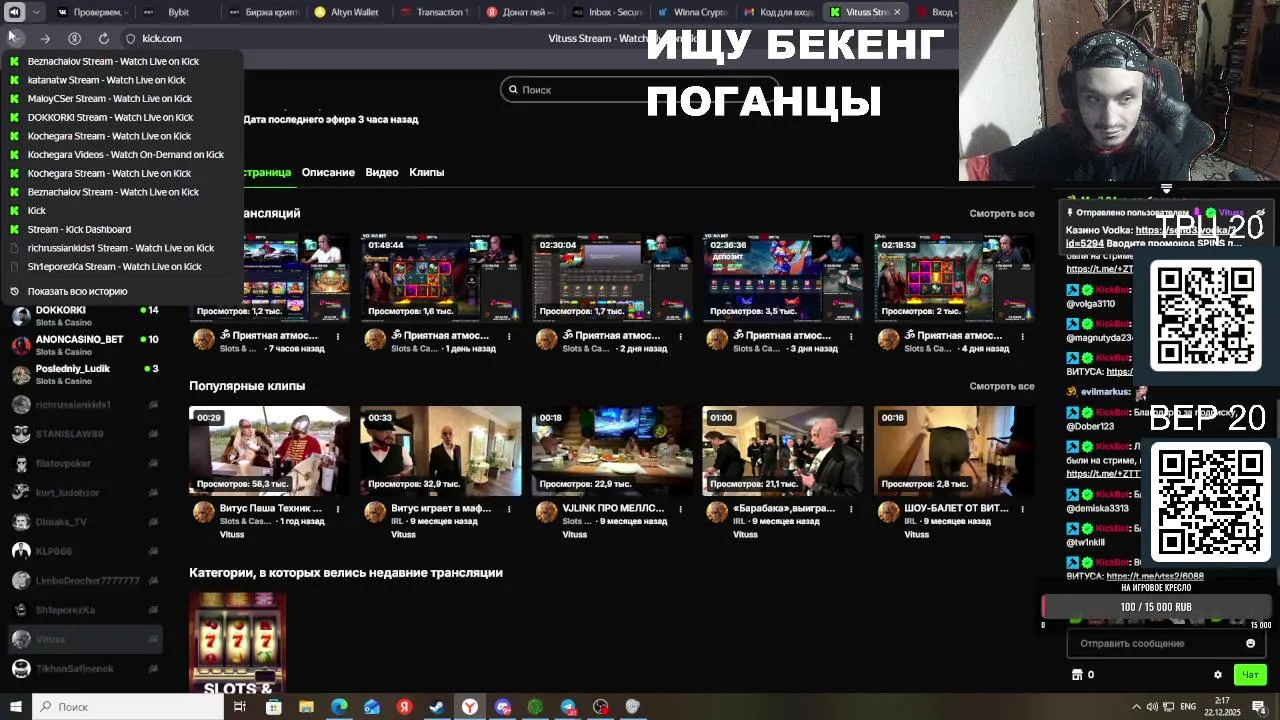1280x720 pixels.
Task: Open Microsoft Edge from the taskbar
Action: click(339, 707)
